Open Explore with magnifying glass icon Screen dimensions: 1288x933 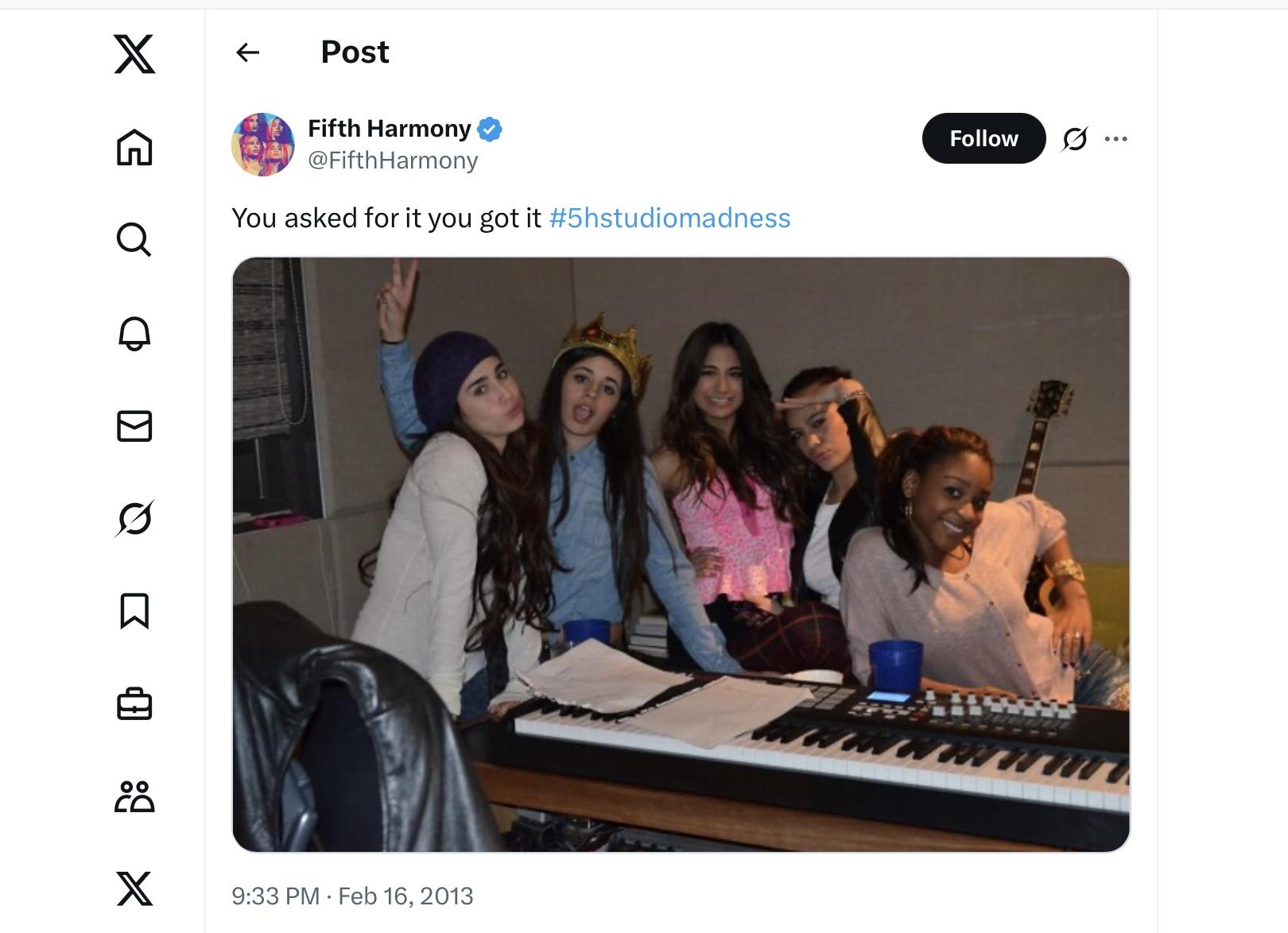pos(134,239)
